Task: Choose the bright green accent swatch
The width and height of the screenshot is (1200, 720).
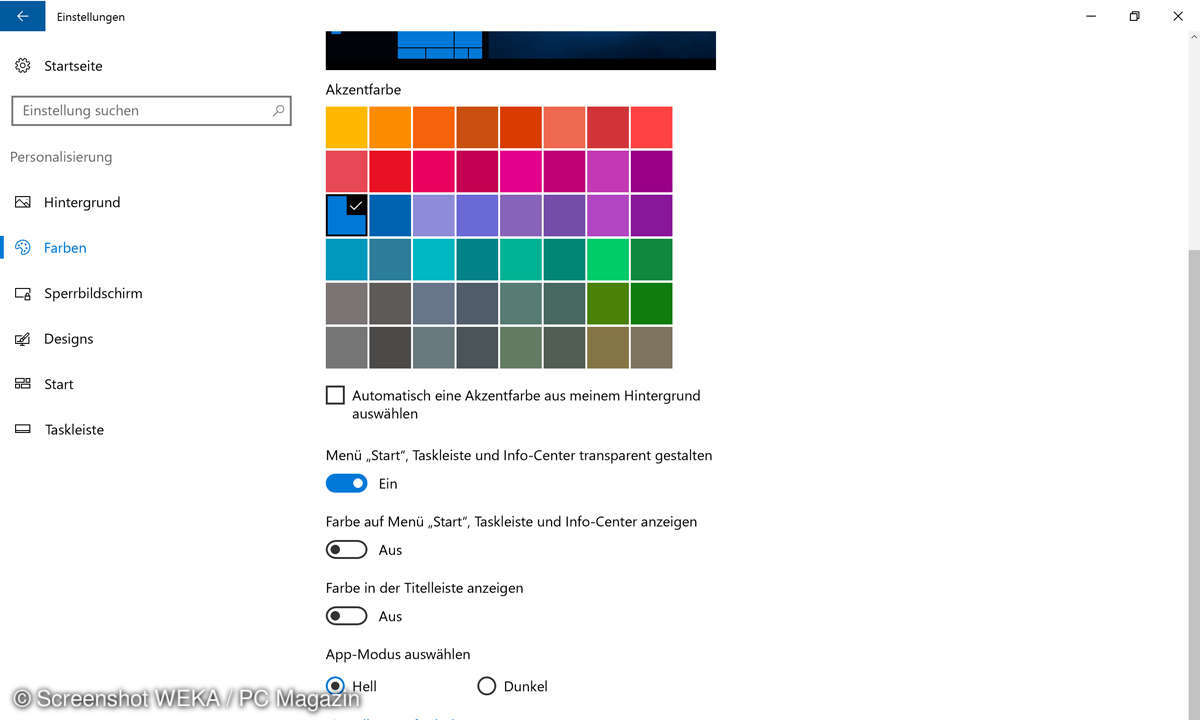Action: click(608, 259)
